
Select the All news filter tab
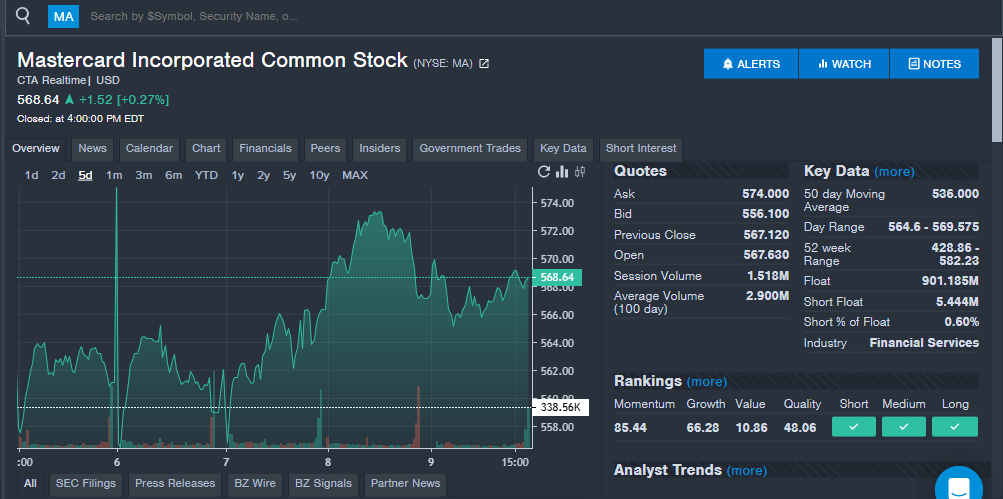[x=30, y=484]
